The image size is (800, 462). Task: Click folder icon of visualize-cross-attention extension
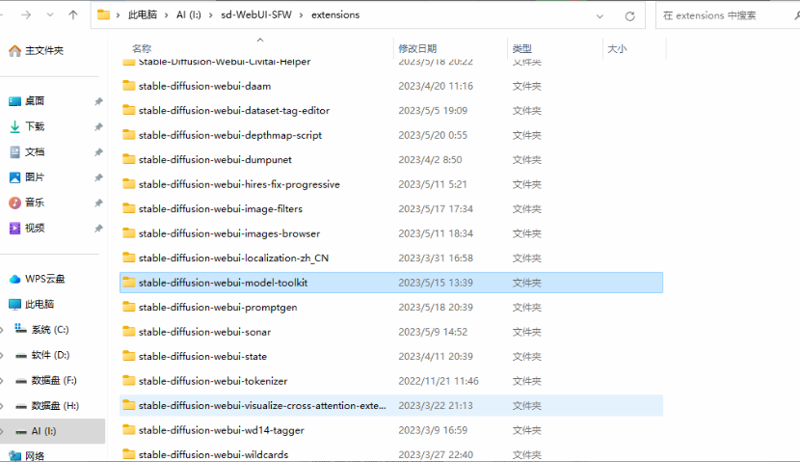129,405
